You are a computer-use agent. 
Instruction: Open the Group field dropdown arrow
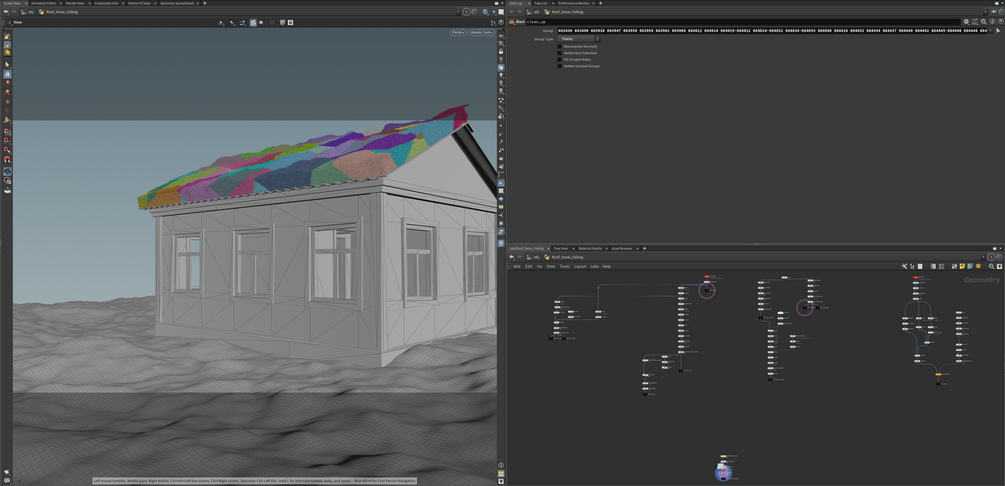coord(991,30)
